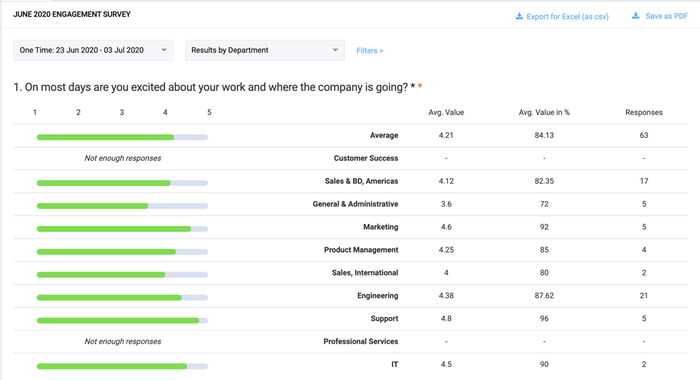Viewport: 700px width, 380px height.
Task: Click the Product Management row label
Action: point(361,250)
